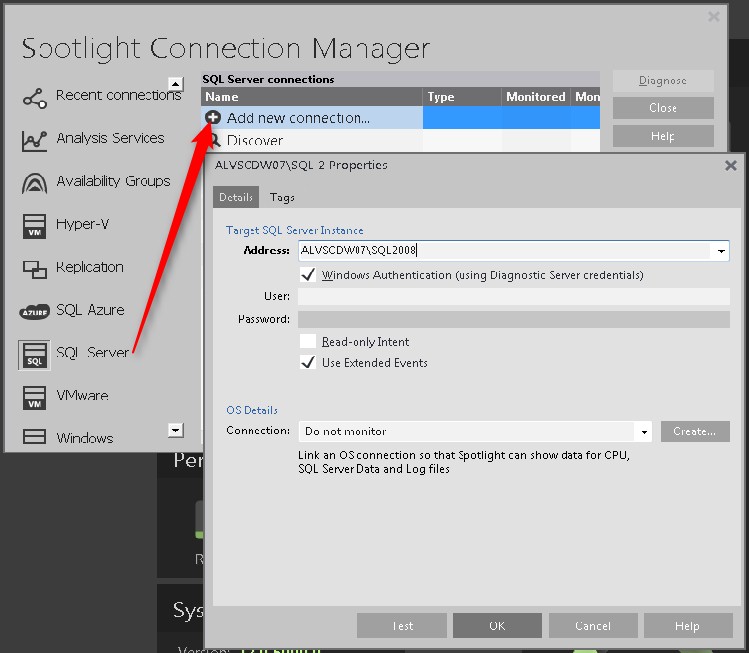Screen dimensions: 749x653
Task: Select the Analysis Services icon
Action: 35,140
